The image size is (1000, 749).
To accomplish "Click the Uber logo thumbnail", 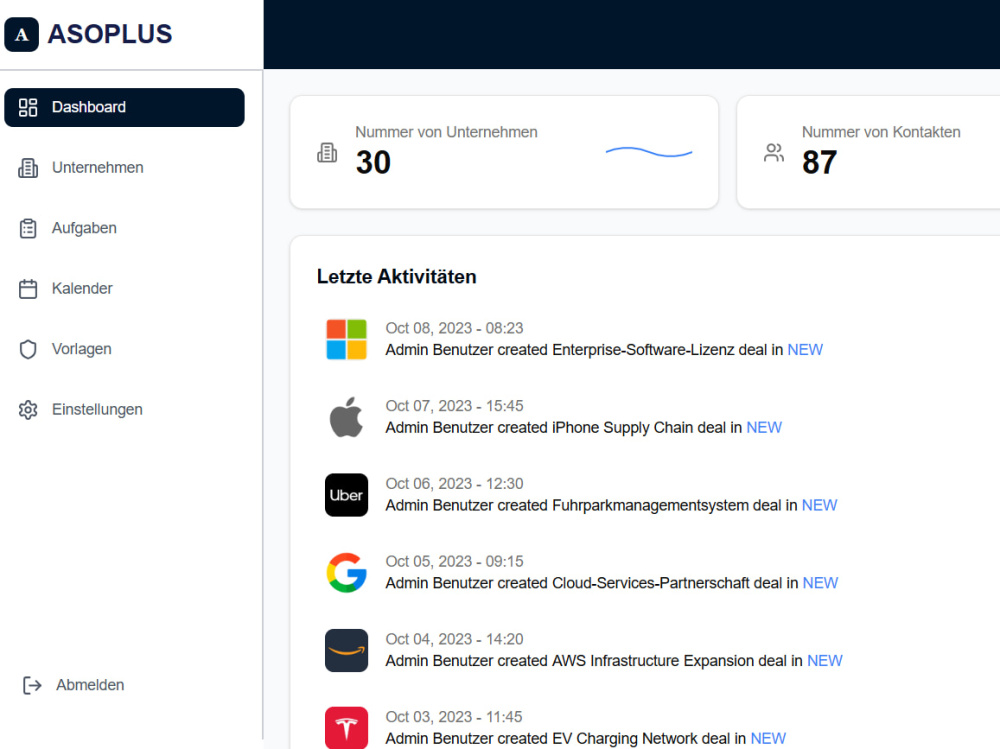I will [346, 495].
